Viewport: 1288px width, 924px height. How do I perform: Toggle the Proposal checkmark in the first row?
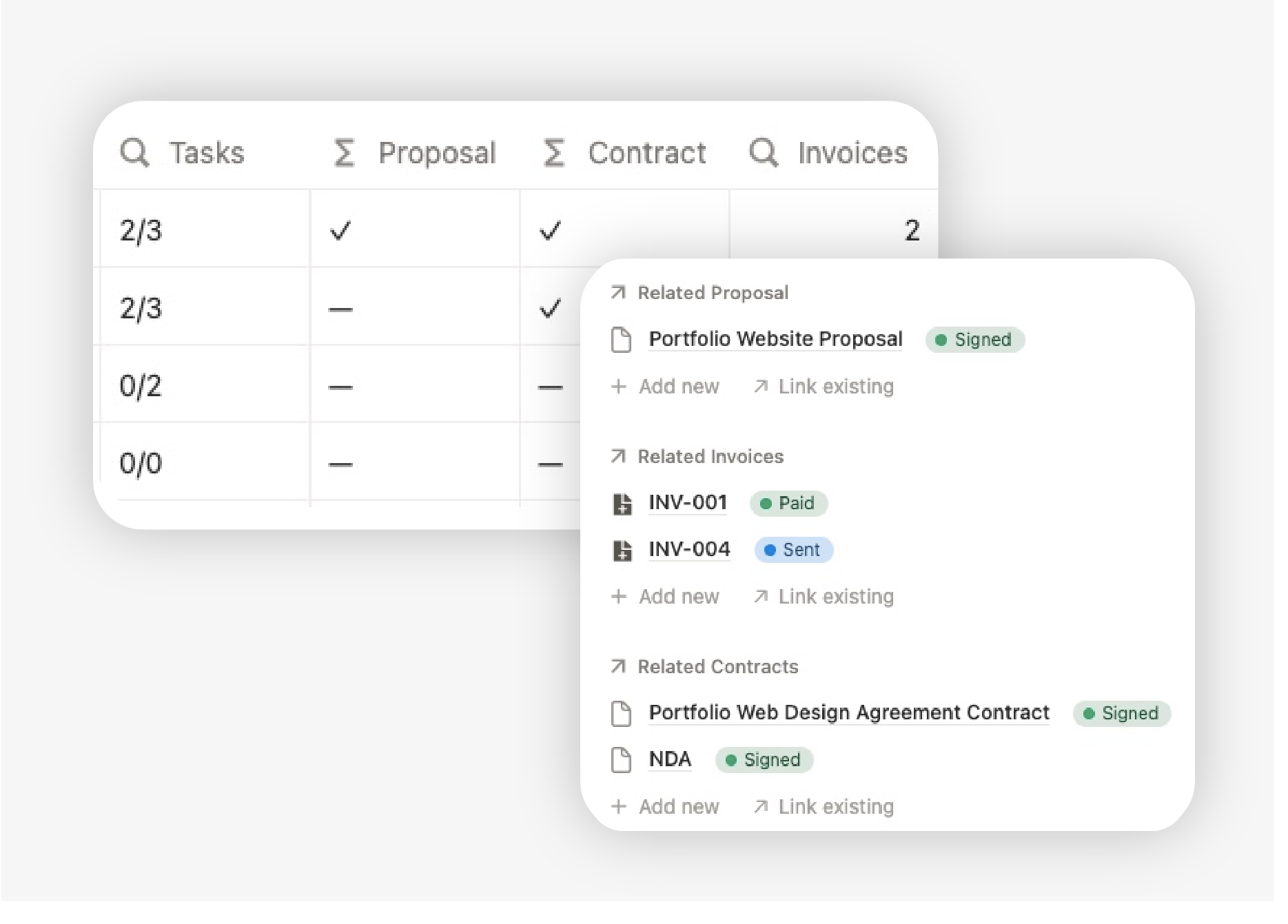click(339, 231)
